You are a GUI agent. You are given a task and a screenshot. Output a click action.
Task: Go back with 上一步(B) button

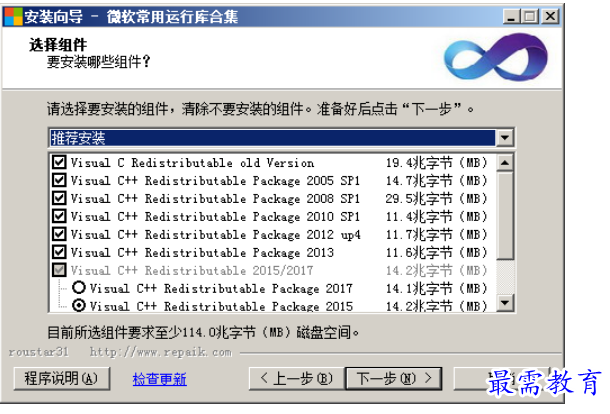click(297, 379)
